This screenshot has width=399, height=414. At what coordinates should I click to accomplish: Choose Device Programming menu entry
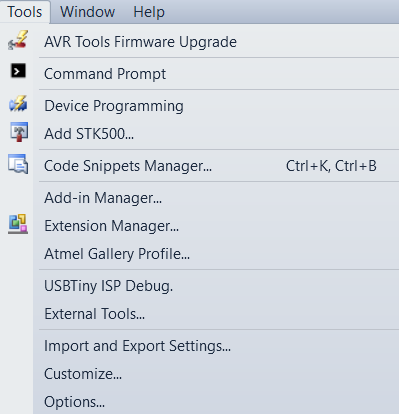[x=217, y=106]
